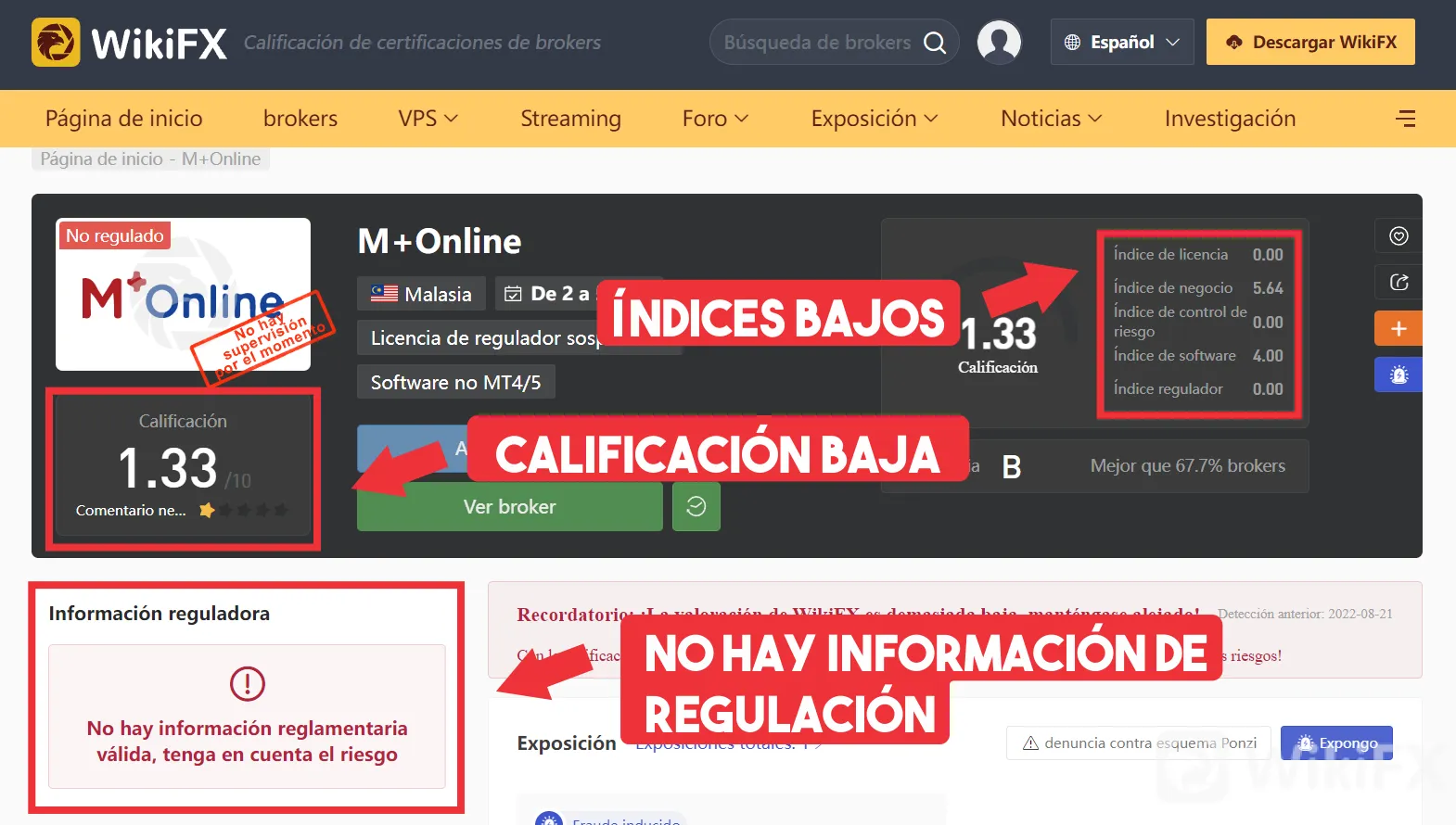Go to Página de inicio tab
This screenshot has width=1456, height=825.
[x=123, y=119]
